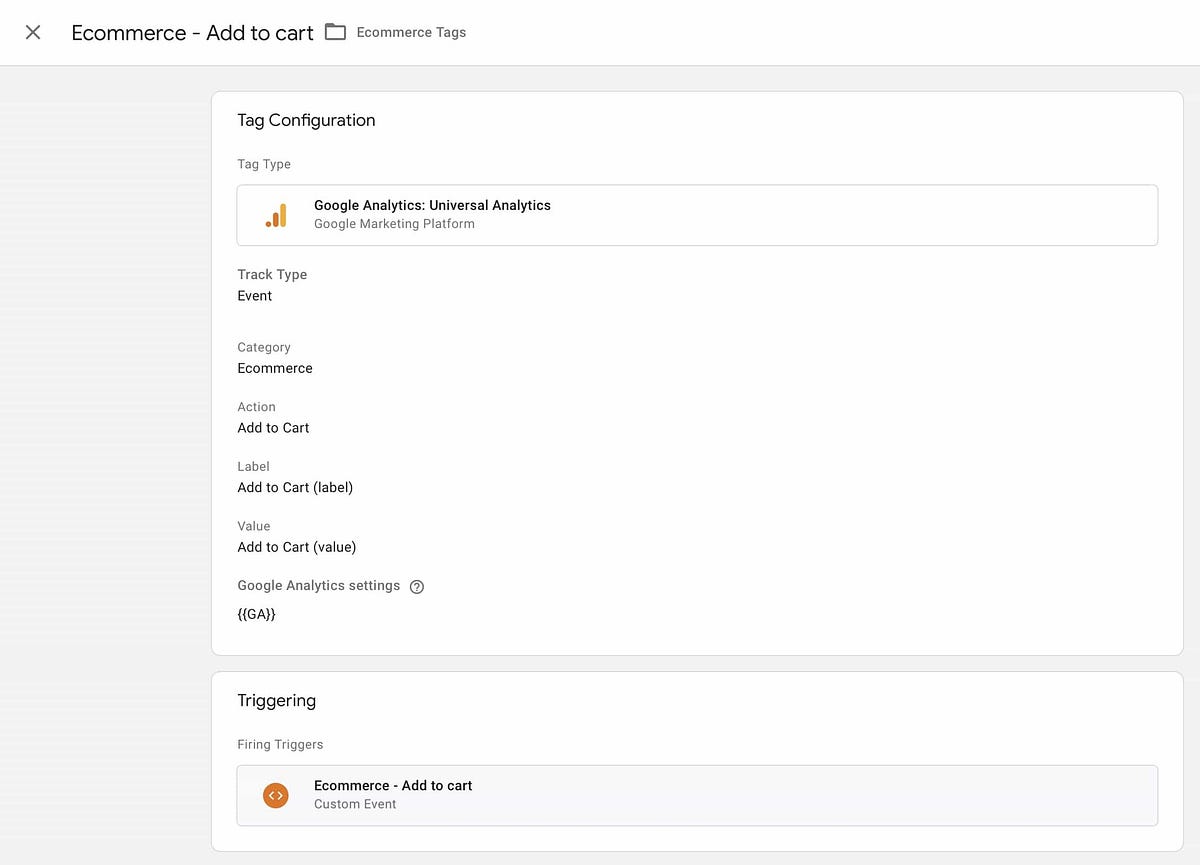
Task: Click the Category value Ecommerce
Action: coord(275,368)
